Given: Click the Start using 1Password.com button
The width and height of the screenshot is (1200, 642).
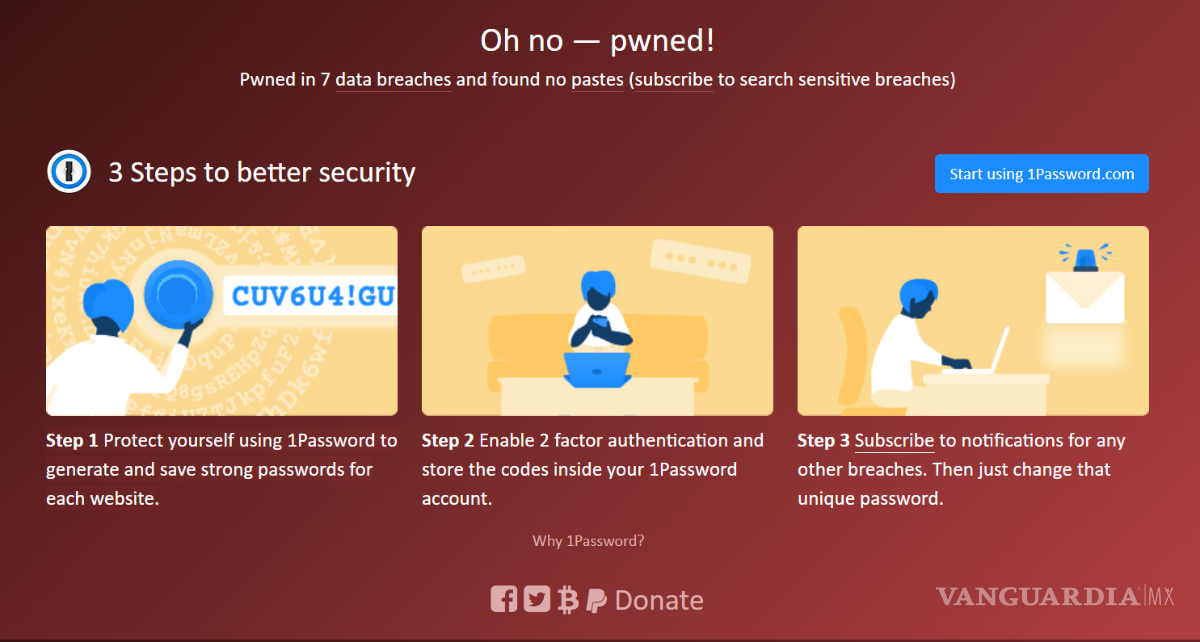Looking at the screenshot, I should coord(1041,173).
